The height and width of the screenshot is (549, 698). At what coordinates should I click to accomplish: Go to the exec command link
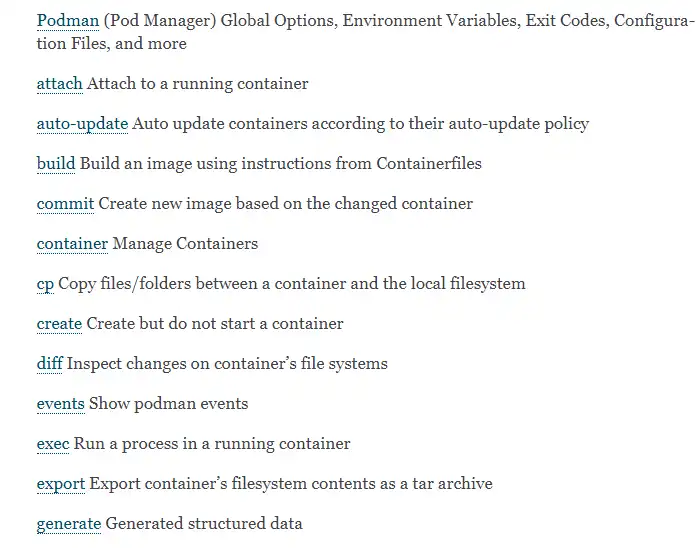52,444
